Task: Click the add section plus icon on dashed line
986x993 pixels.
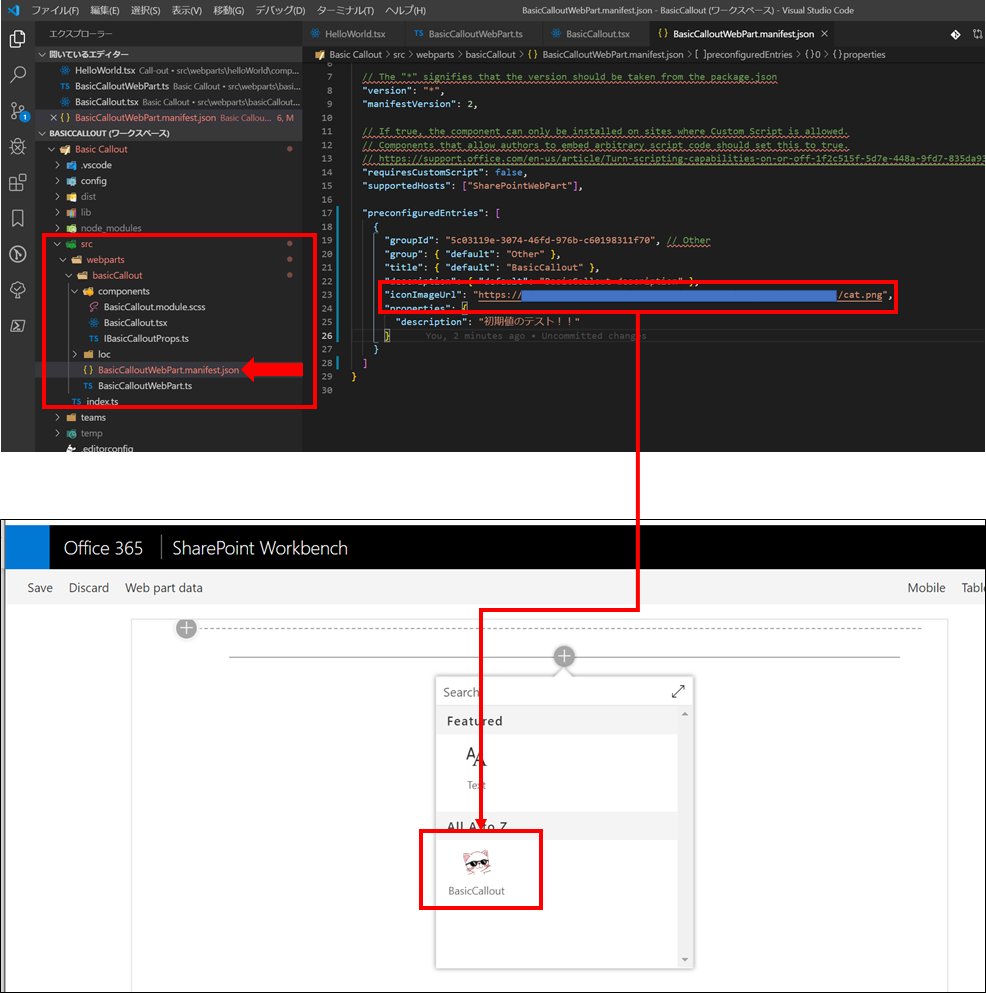Action: point(186,628)
